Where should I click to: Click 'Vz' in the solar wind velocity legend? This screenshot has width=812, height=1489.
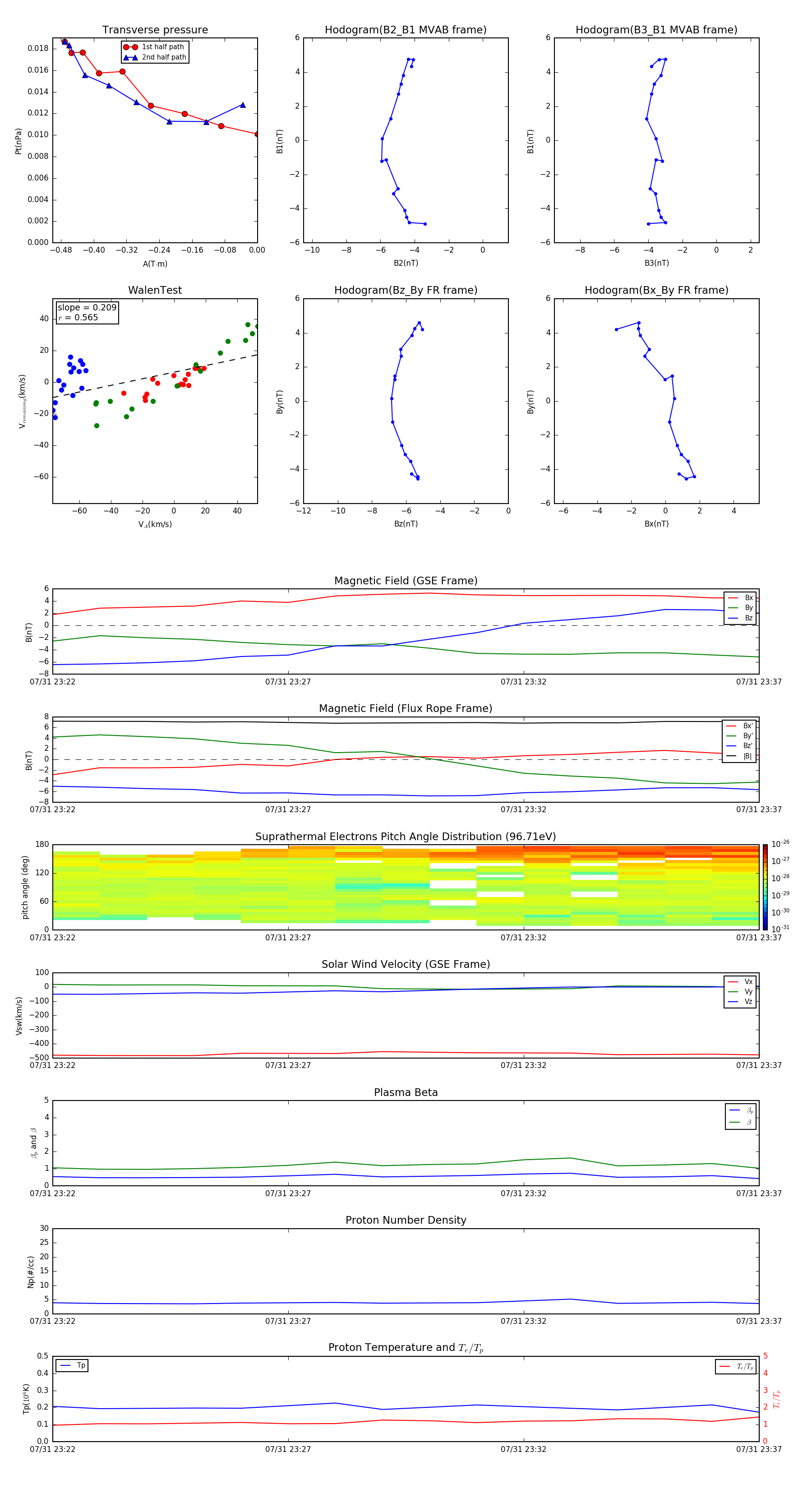[748, 1001]
